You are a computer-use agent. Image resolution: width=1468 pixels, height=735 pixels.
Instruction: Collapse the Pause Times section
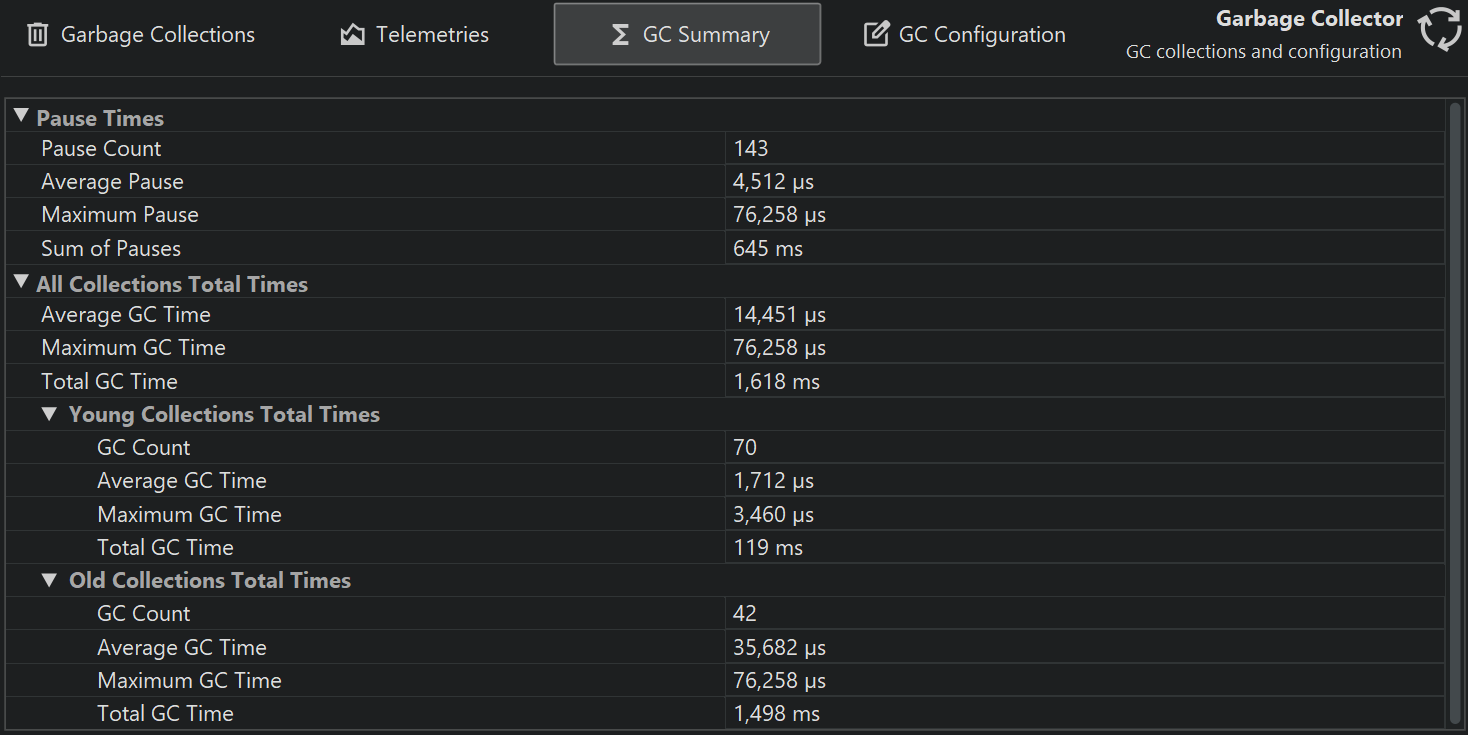pyautogui.click(x=21, y=117)
